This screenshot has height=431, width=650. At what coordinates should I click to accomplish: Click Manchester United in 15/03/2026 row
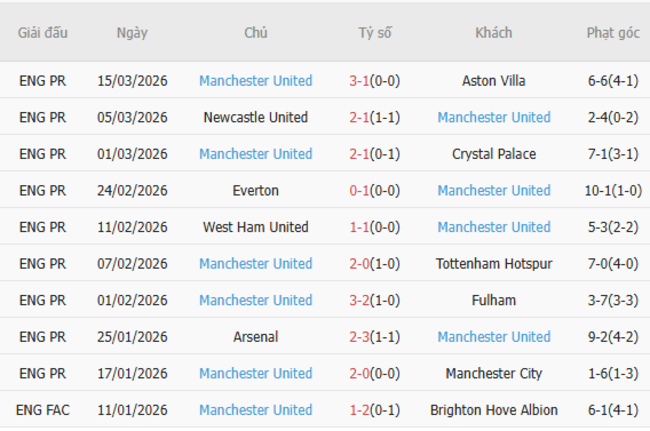tap(255, 81)
